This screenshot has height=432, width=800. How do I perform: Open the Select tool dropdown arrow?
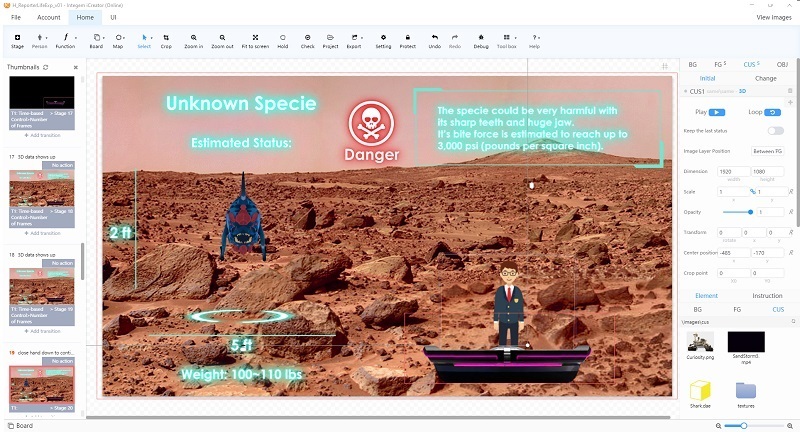151,38
